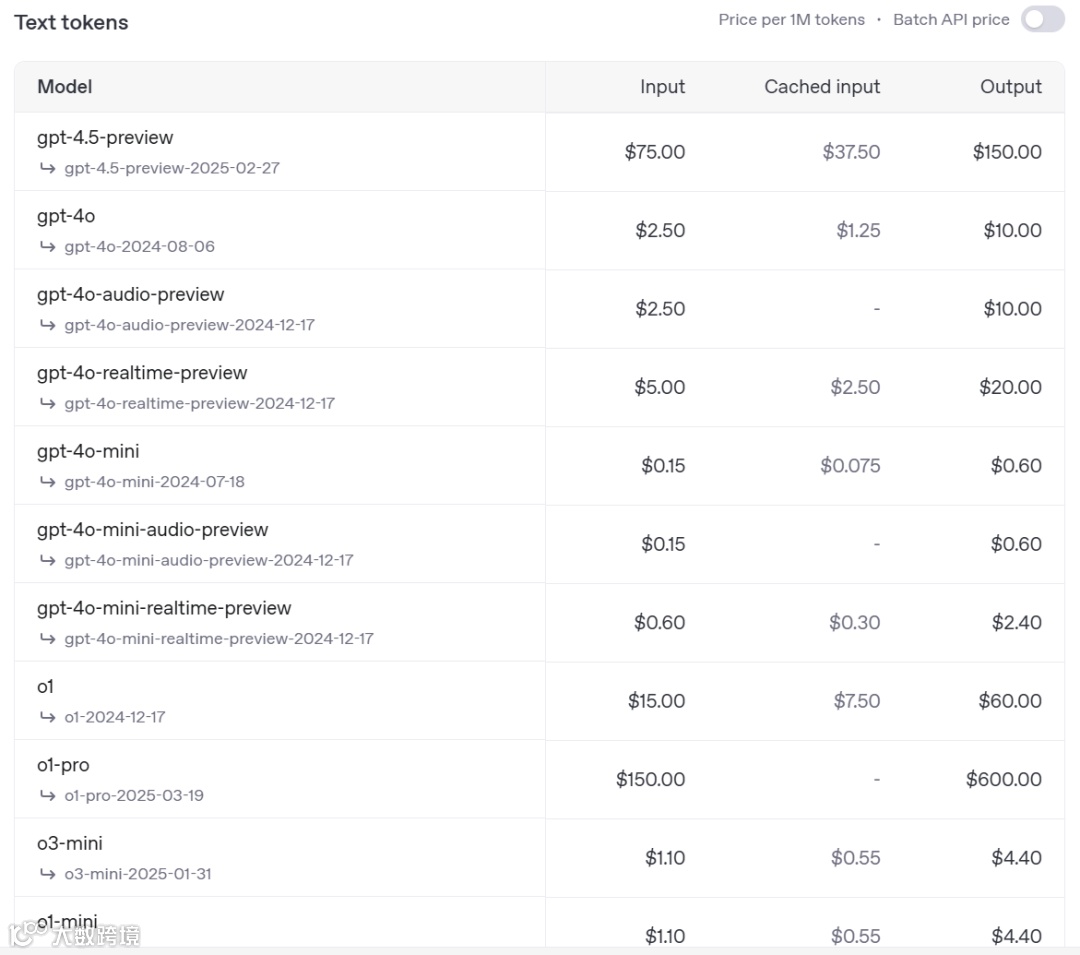Click the arrow icon beside gpt-4.5-preview-2025-02-27

point(47,168)
